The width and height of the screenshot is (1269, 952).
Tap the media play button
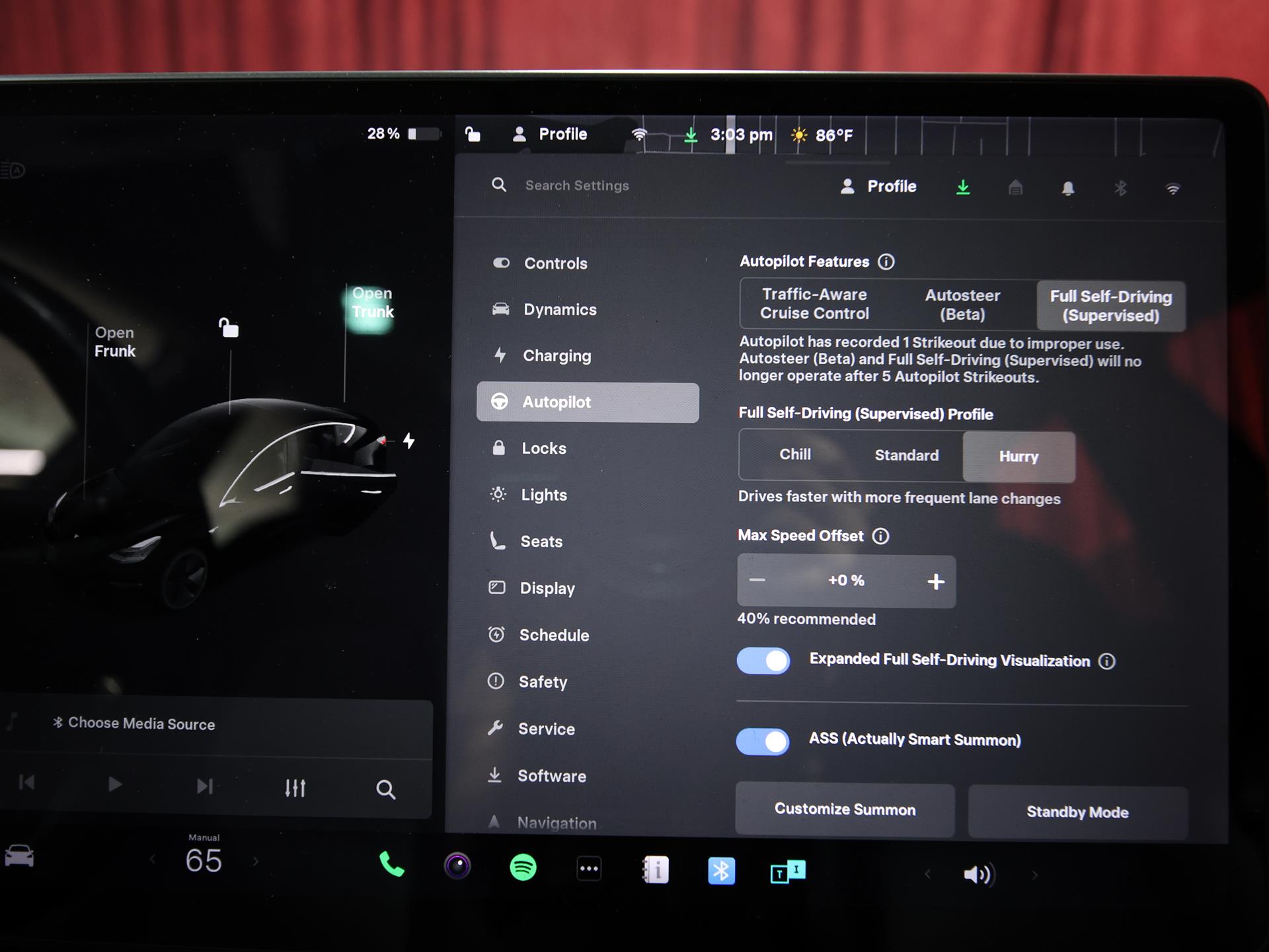click(x=114, y=784)
